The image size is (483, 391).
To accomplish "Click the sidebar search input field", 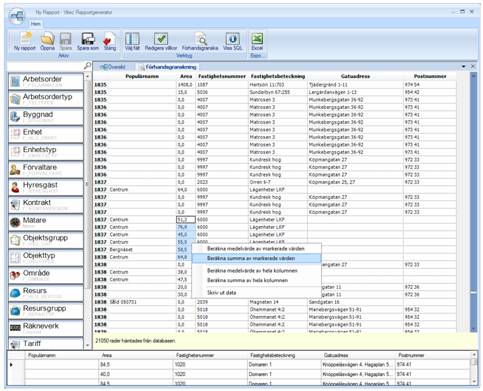I will click(x=45, y=66).
